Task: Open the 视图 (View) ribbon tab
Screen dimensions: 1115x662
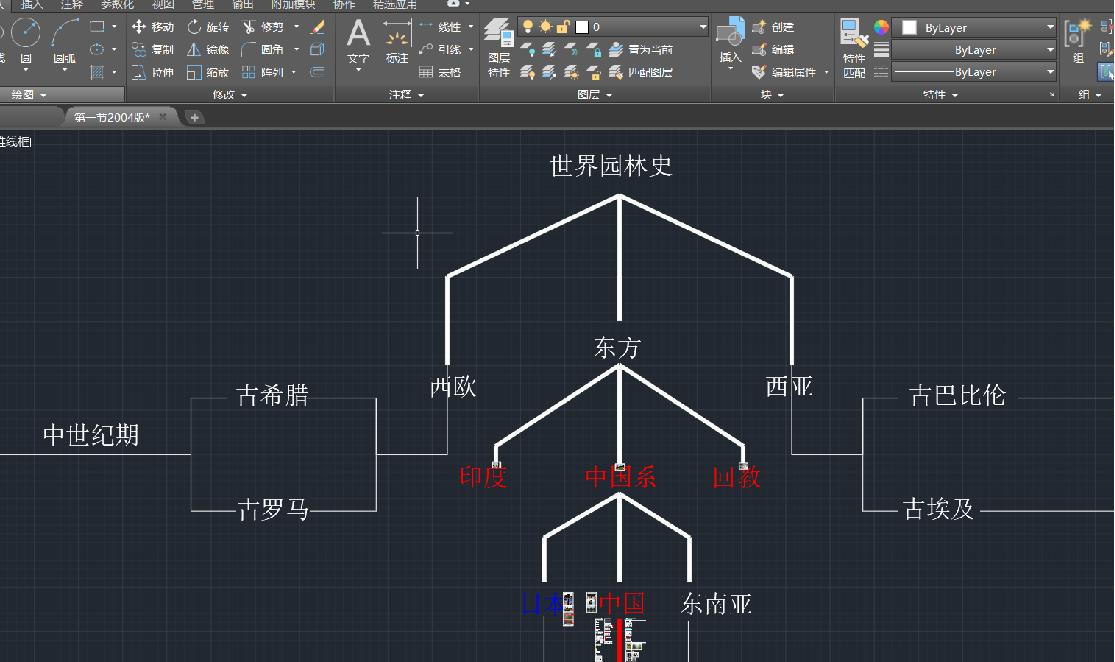Action: click(x=162, y=5)
